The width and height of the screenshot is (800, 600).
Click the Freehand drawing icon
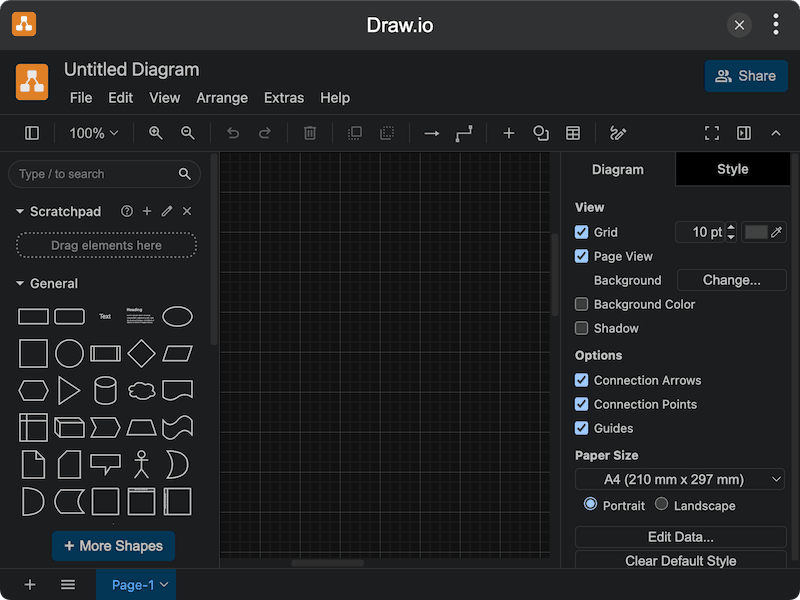coord(617,132)
